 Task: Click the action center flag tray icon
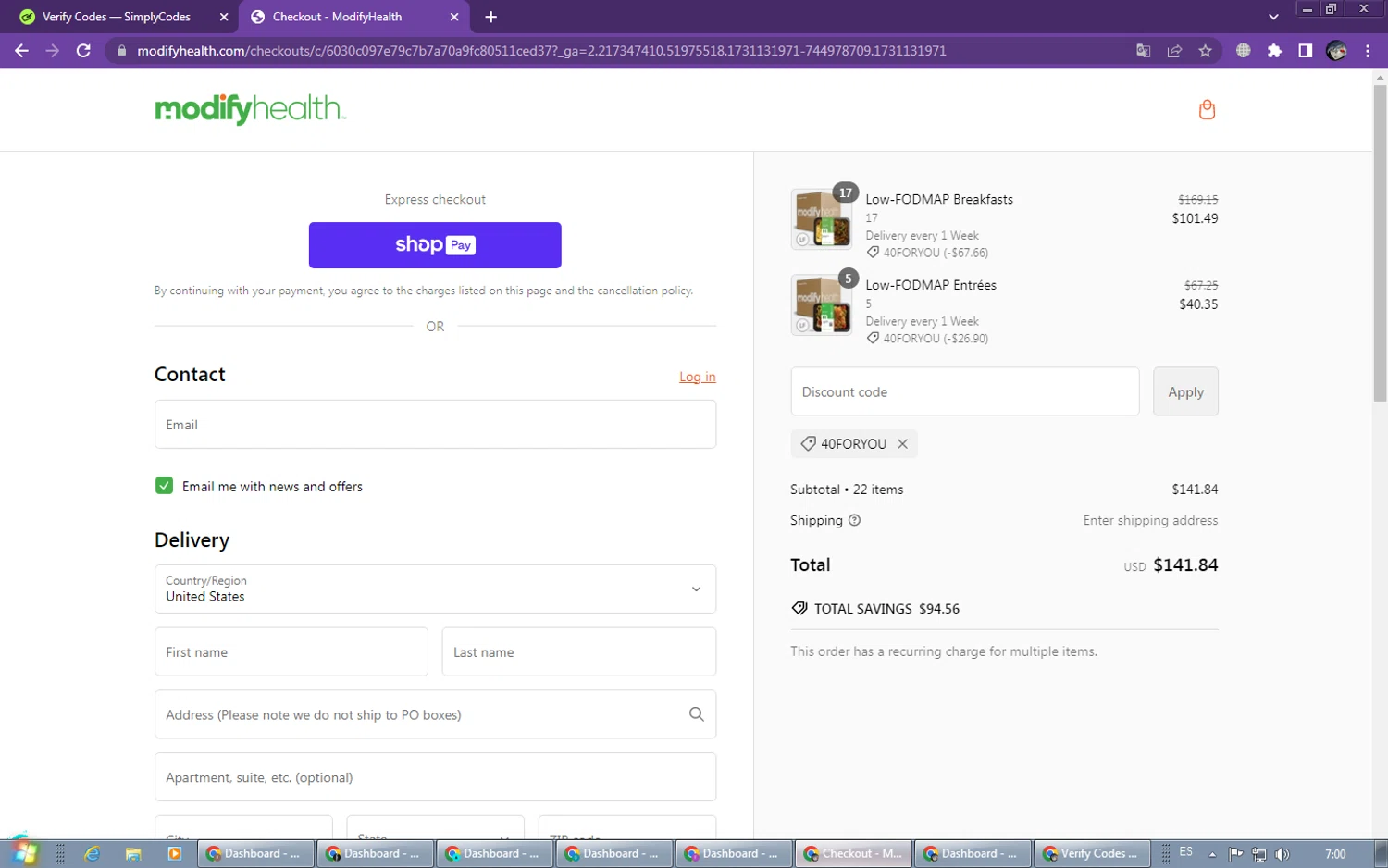pyautogui.click(x=1235, y=854)
